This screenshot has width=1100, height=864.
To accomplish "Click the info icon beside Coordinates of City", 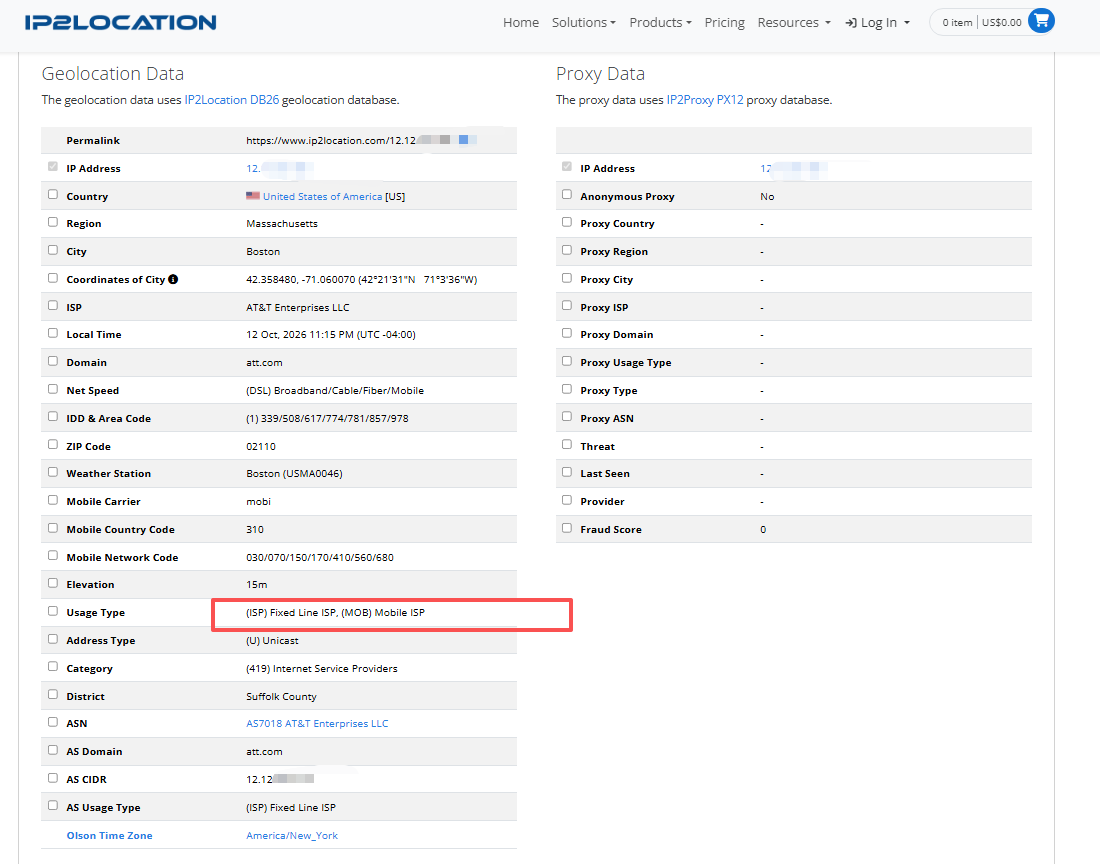I will (173, 279).
